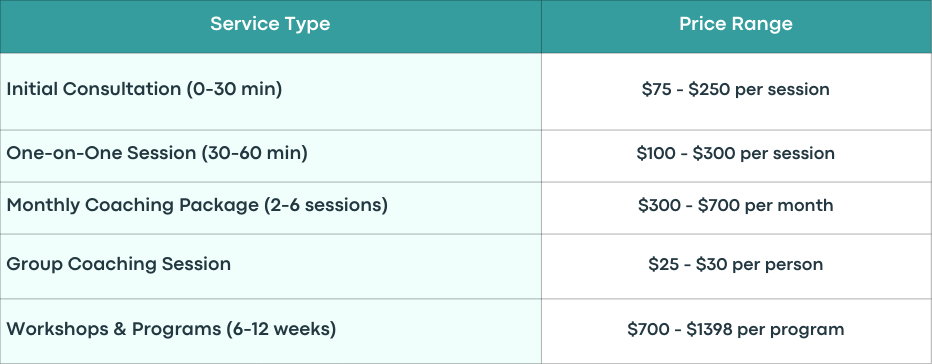
Task: Select the Workshops & Programs (6-12 weeks) cell
Action: click(270, 331)
